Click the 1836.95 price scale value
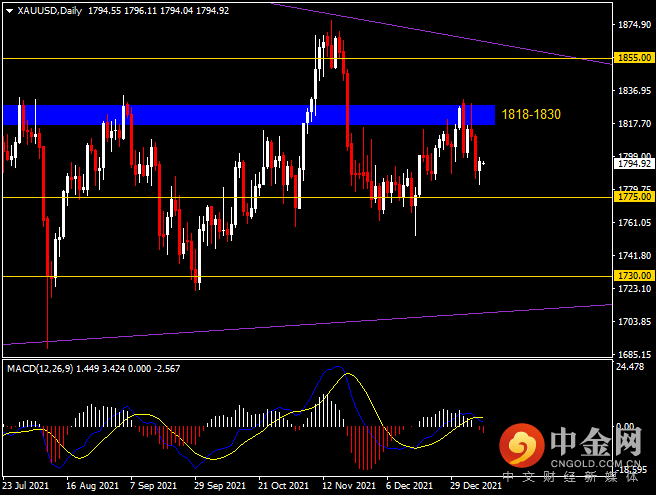656x495 pixels. [635, 90]
